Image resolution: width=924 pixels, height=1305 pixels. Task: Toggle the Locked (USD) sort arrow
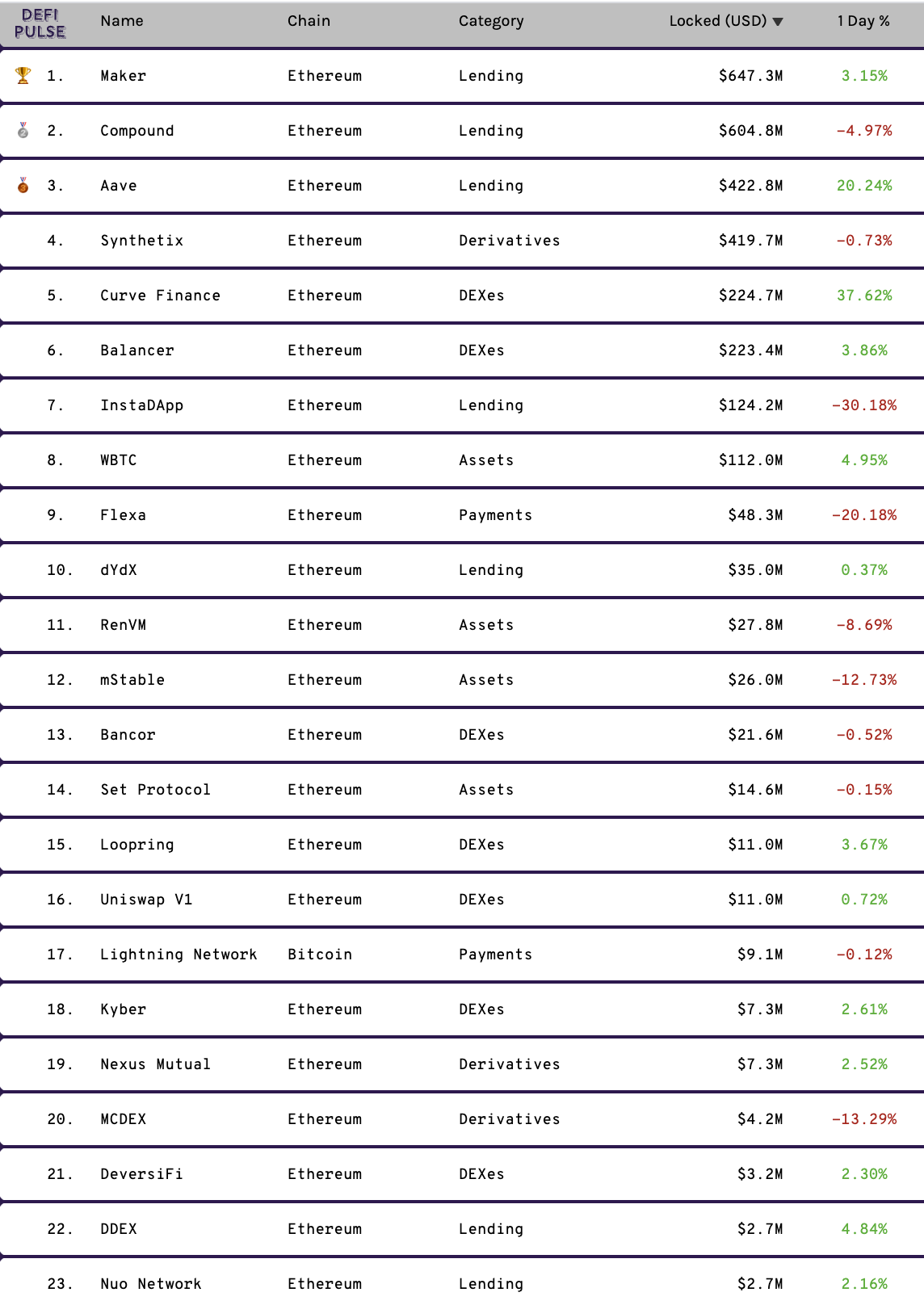tap(778, 22)
